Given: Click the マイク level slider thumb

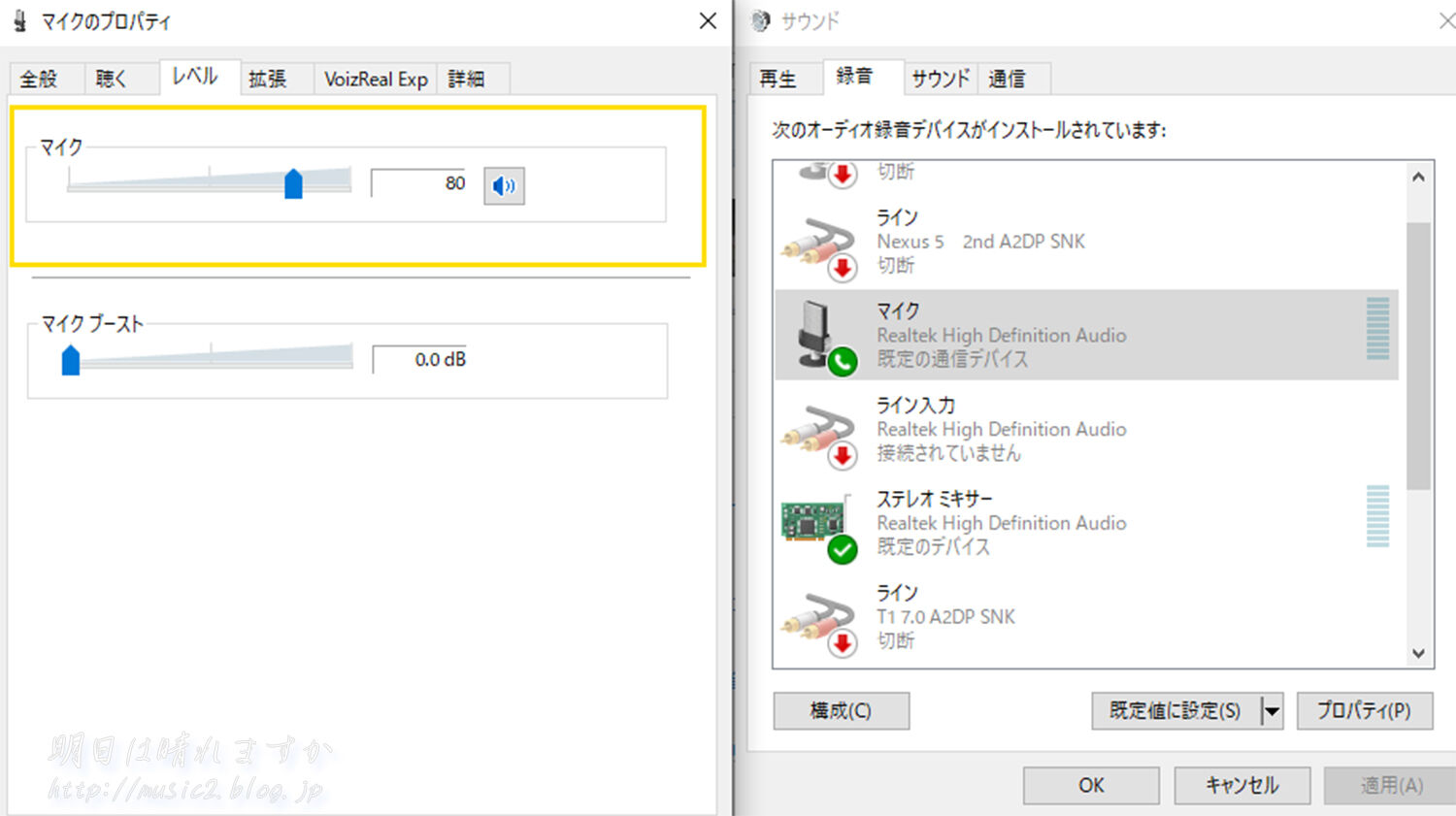Looking at the screenshot, I should tap(293, 183).
